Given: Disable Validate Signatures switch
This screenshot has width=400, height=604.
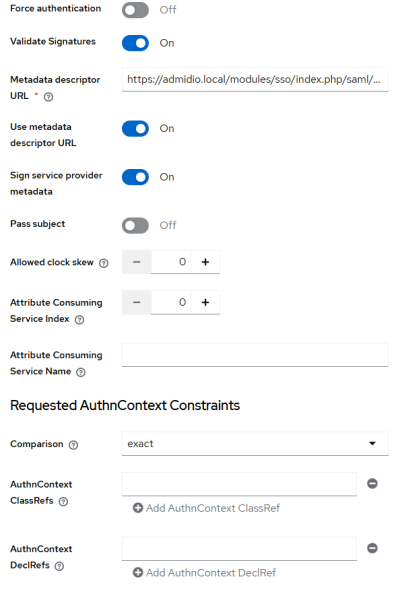Looking at the screenshot, I should coord(135,43).
